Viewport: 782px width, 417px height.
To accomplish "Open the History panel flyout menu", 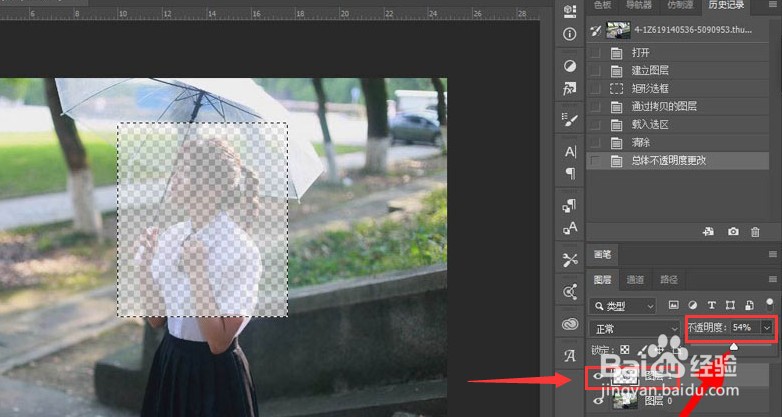I will (x=773, y=4).
